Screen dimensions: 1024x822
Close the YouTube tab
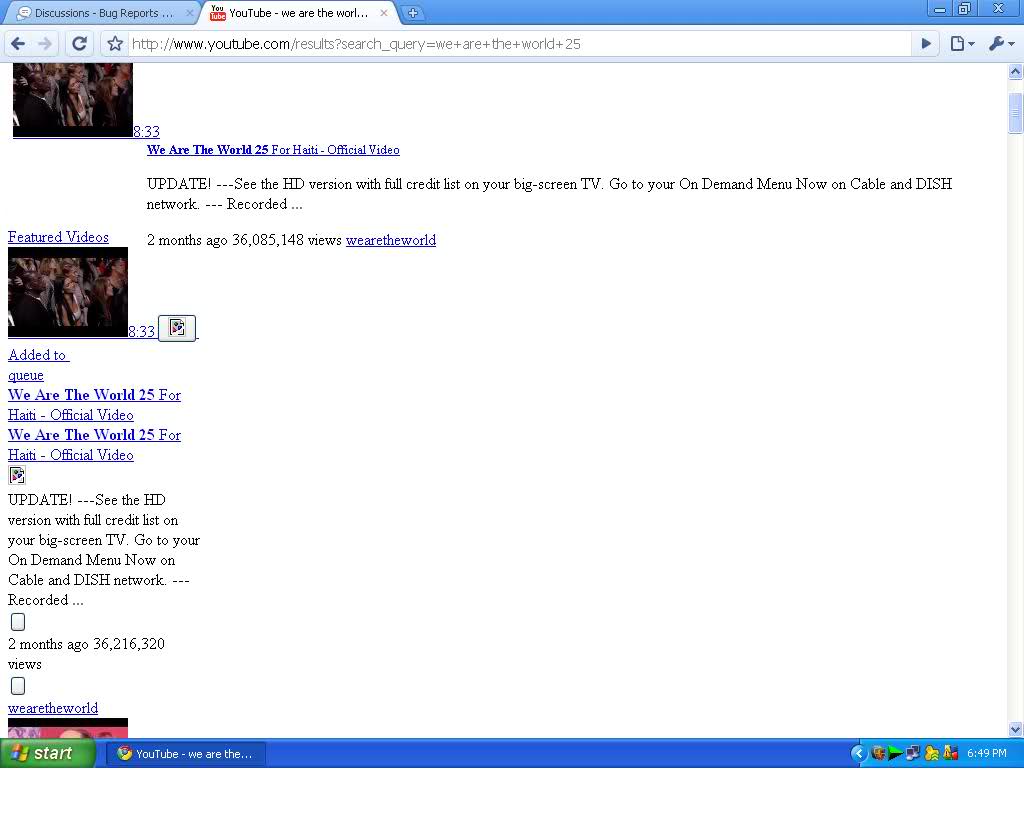pos(384,12)
